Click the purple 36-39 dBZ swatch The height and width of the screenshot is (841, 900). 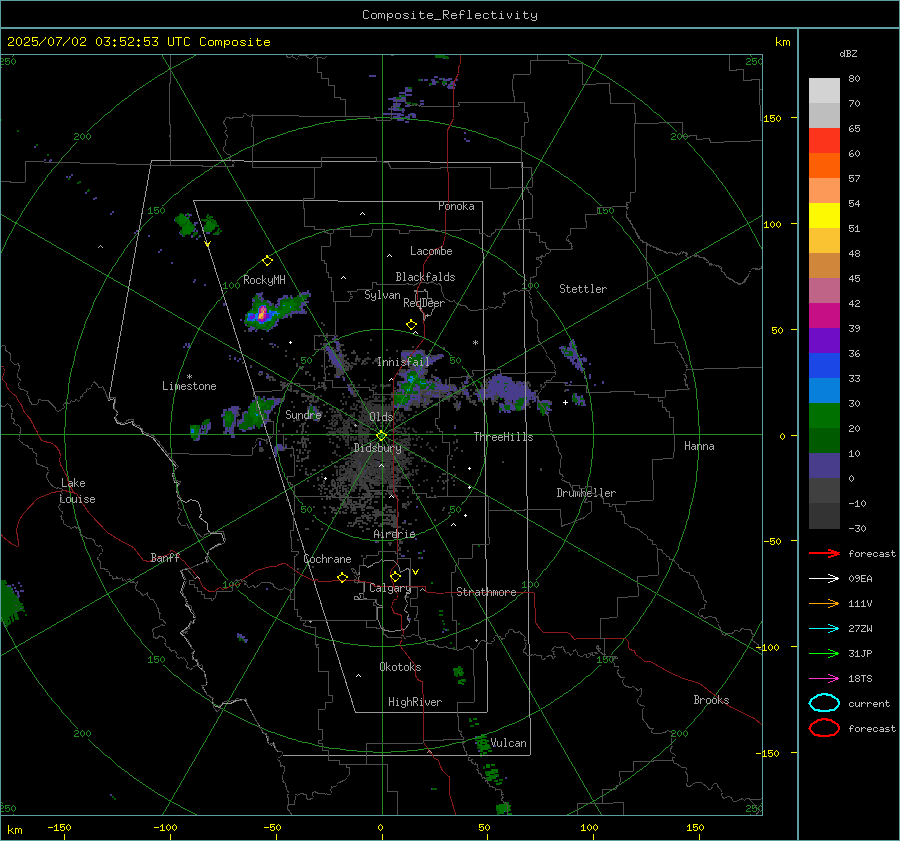pyautogui.click(x=824, y=341)
